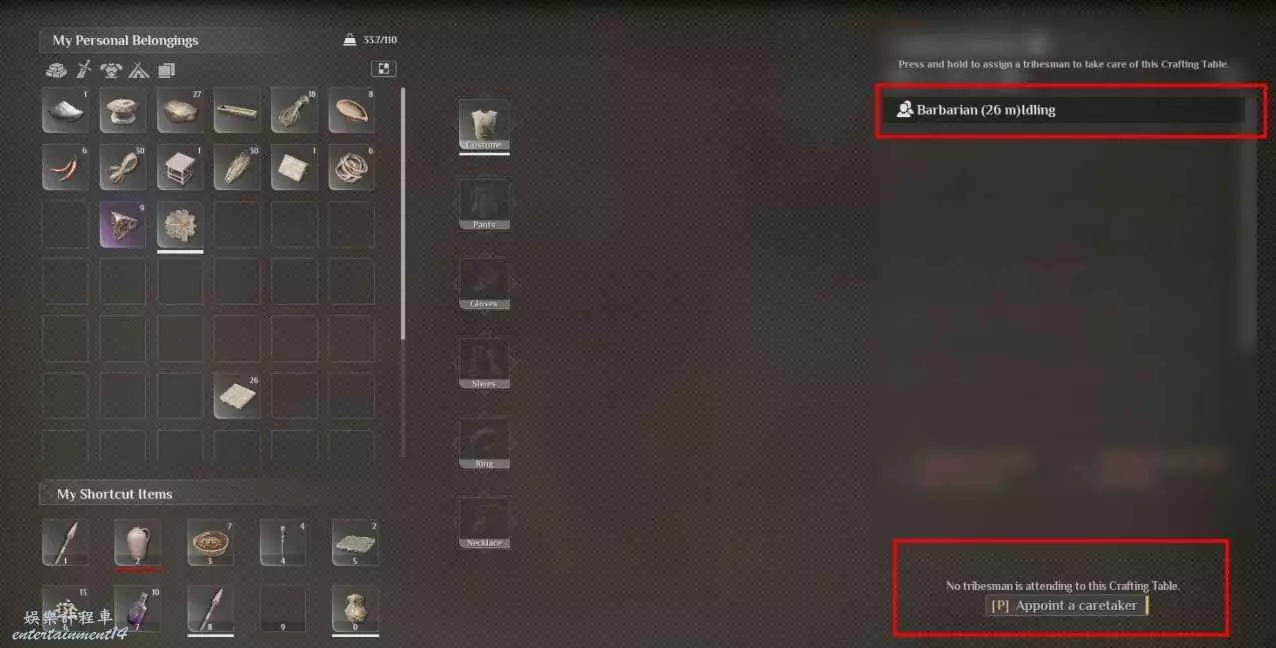1276x648 pixels.
Task: Select the tent building category icon
Action: click(139, 70)
